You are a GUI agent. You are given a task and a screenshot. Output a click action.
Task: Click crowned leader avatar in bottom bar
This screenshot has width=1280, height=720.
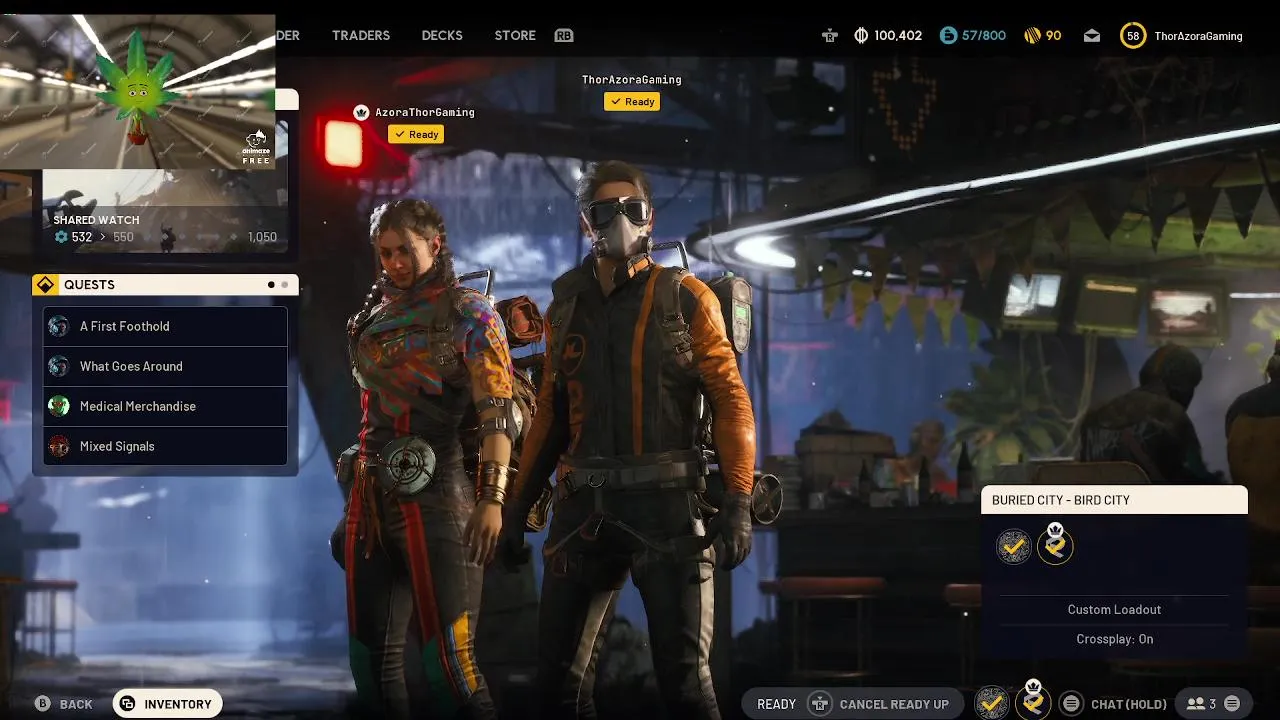[1033, 702]
